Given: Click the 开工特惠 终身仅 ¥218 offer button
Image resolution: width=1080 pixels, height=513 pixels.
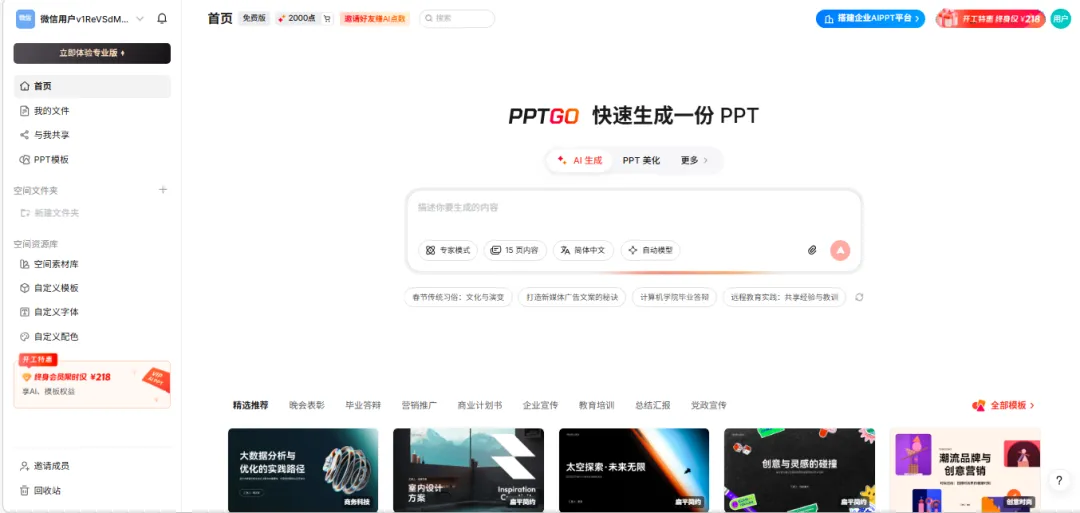Looking at the screenshot, I should pos(990,19).
